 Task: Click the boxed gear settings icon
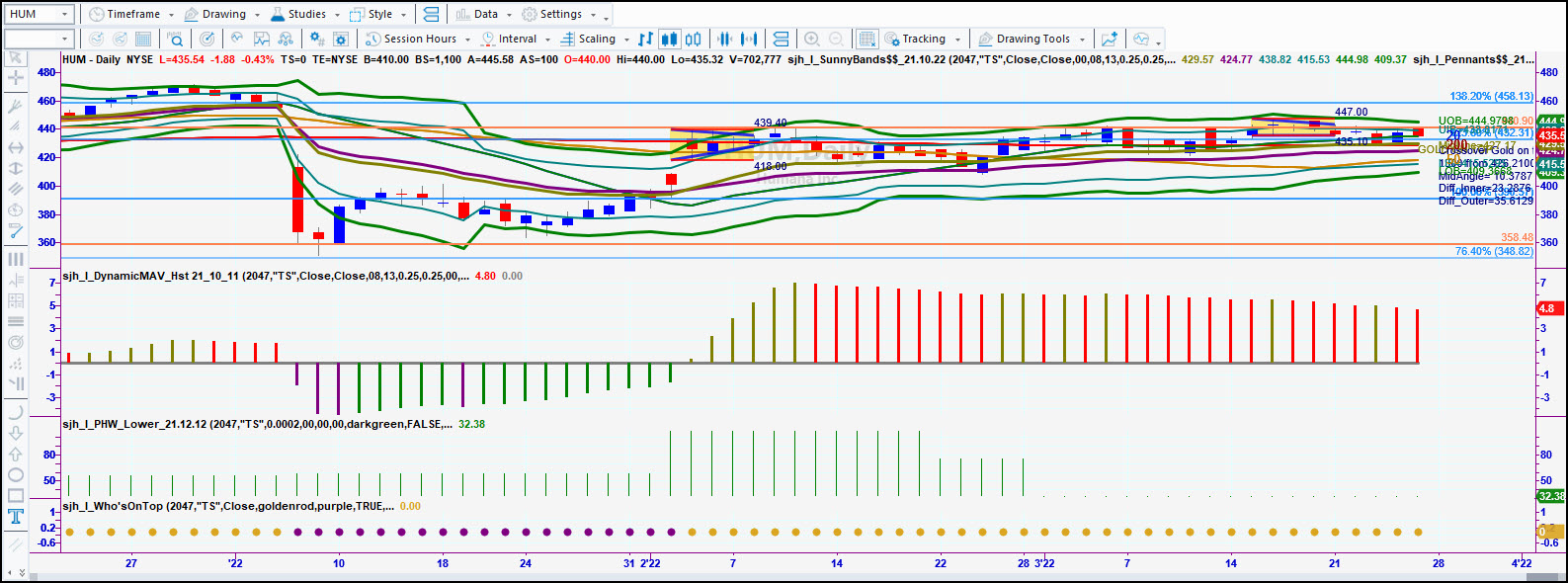click(x=341, y=39)
